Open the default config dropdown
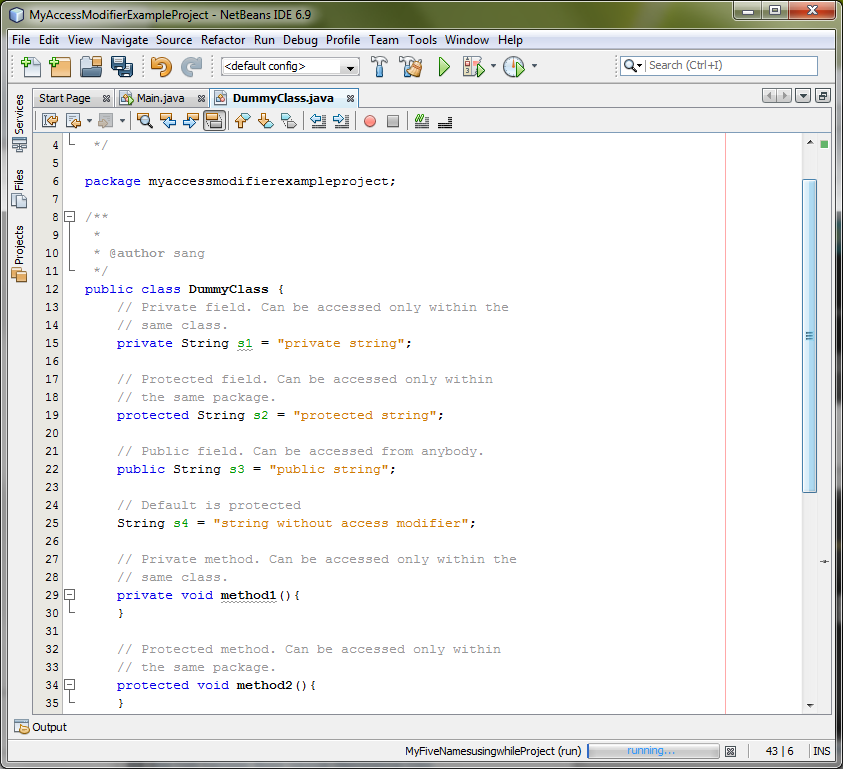This screenshot has width=843, height=769. pyautogui.click(x=349, y=67)
